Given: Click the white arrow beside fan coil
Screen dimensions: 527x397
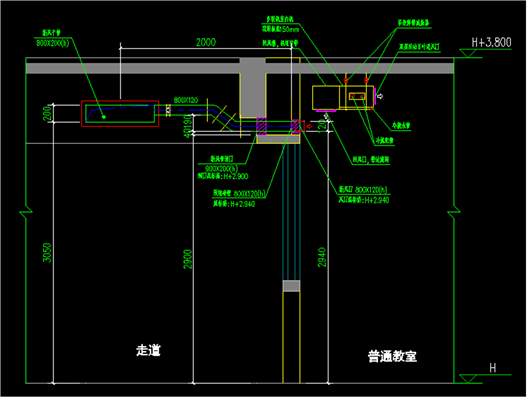Looking at the screenshot, I should [380, 96].
